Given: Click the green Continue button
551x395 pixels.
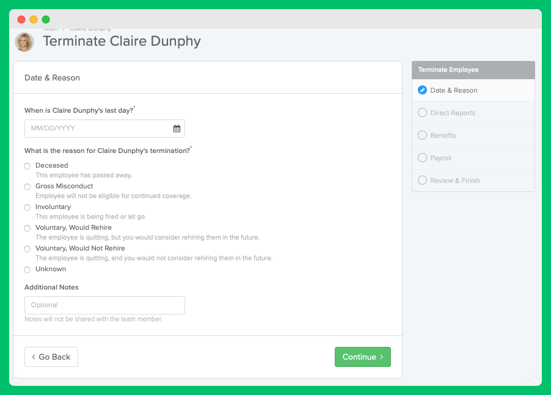Looking at the screenshot, I should point(363,357).
